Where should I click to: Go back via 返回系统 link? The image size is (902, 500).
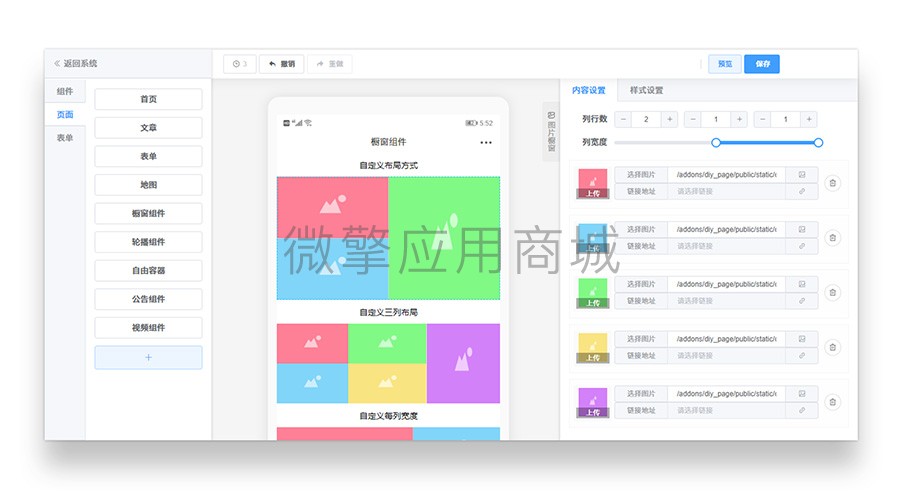pyautogui.click(x=75, y=63)
